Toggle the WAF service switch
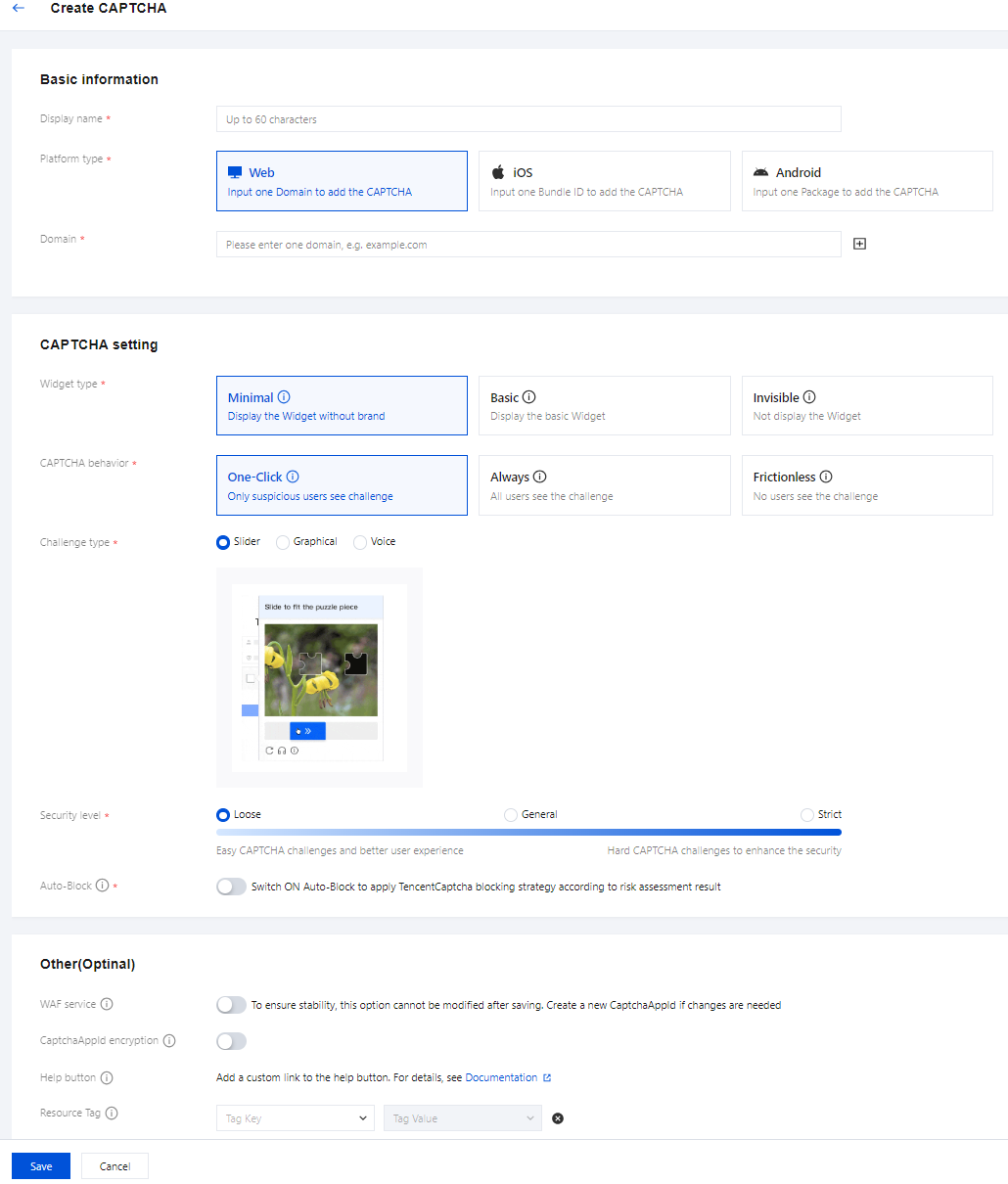Image resolution: width=1008 pixels, height=1184 pixels. pyautogui.click(x=231, y=1005)
